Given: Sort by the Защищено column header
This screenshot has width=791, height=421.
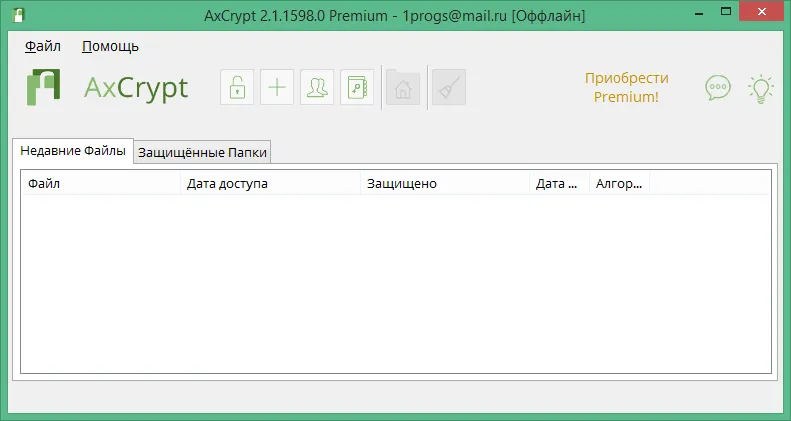Looking at the screenshot, I should click(x=445, y=184).
